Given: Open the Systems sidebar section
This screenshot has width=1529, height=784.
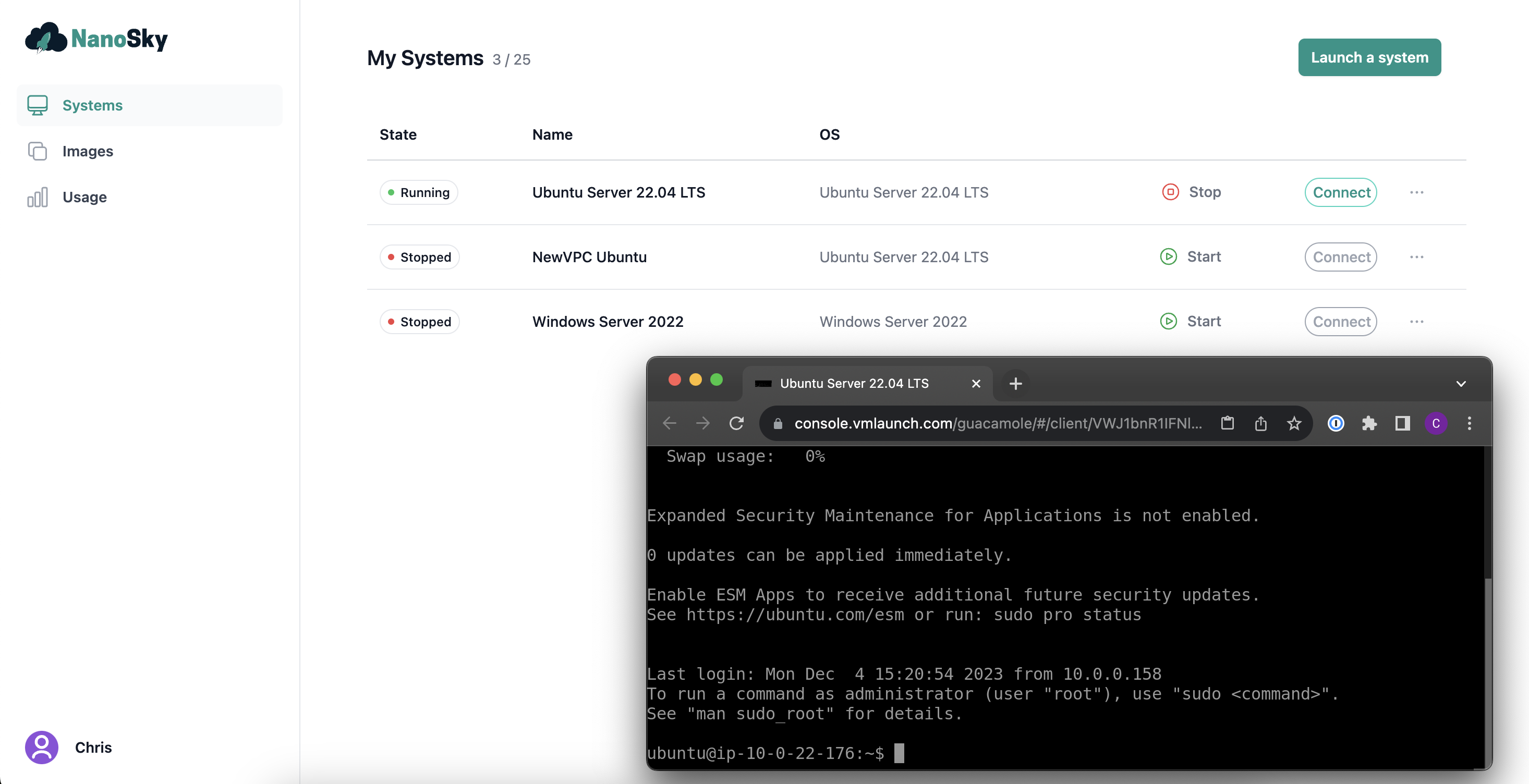Looking at the screenshot, I should click(150, 105).
